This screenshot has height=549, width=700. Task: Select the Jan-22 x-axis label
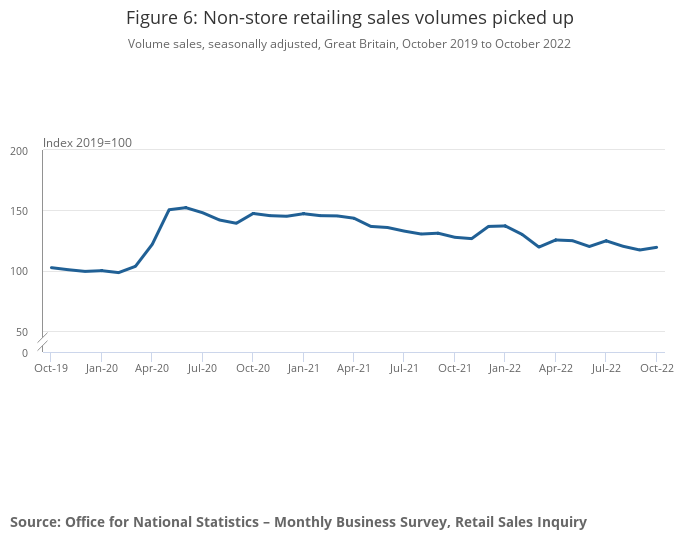pyautogui.click(x=505, y=368)
